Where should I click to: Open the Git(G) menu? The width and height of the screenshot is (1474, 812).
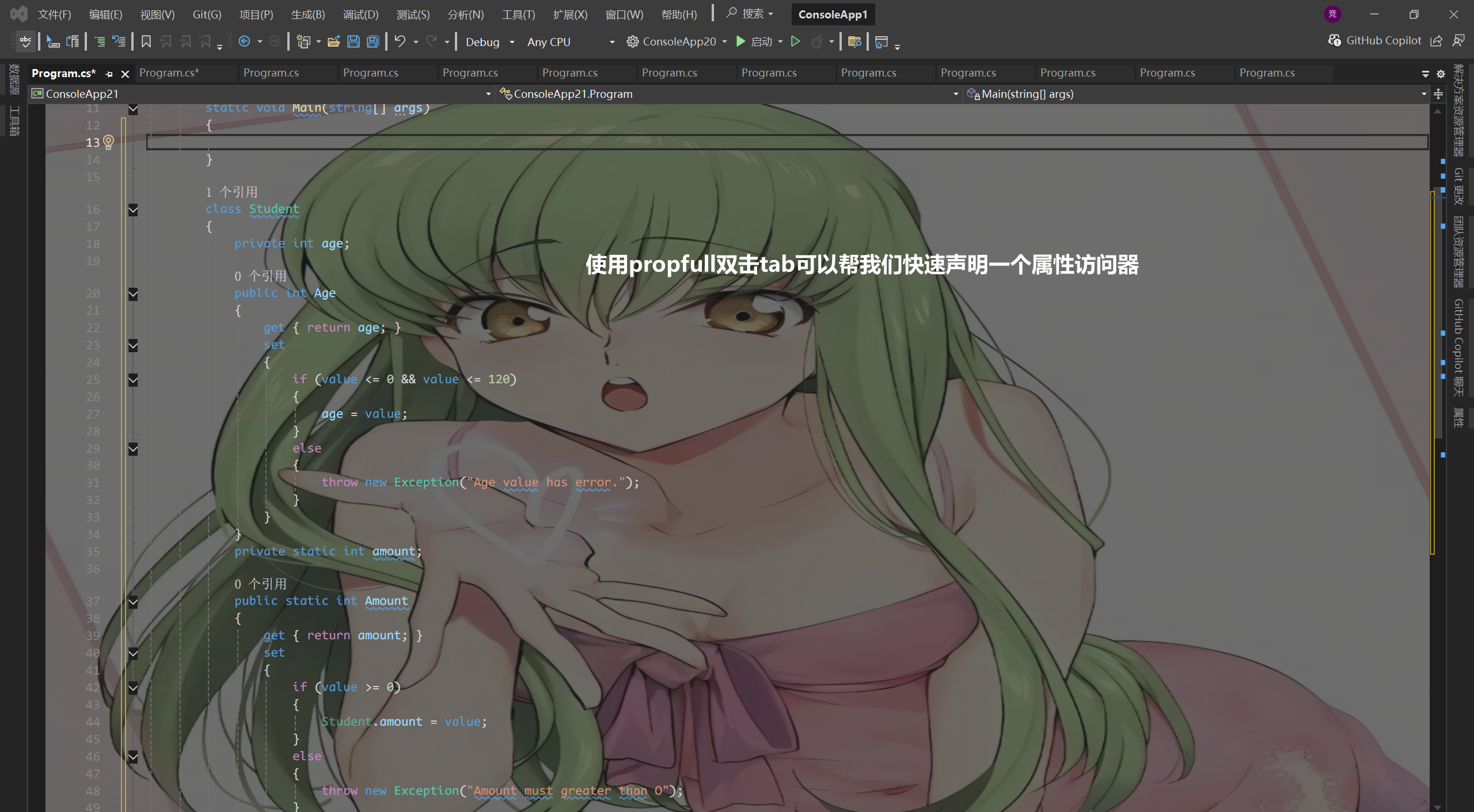point(207,14)
